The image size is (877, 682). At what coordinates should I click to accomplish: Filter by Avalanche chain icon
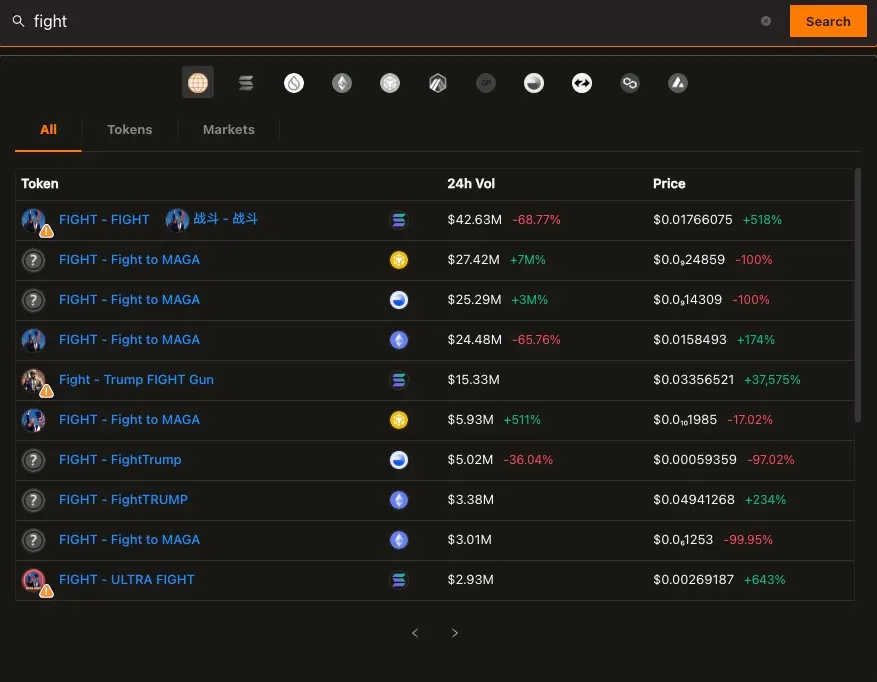pyautogui.click(x=678, y=83)
